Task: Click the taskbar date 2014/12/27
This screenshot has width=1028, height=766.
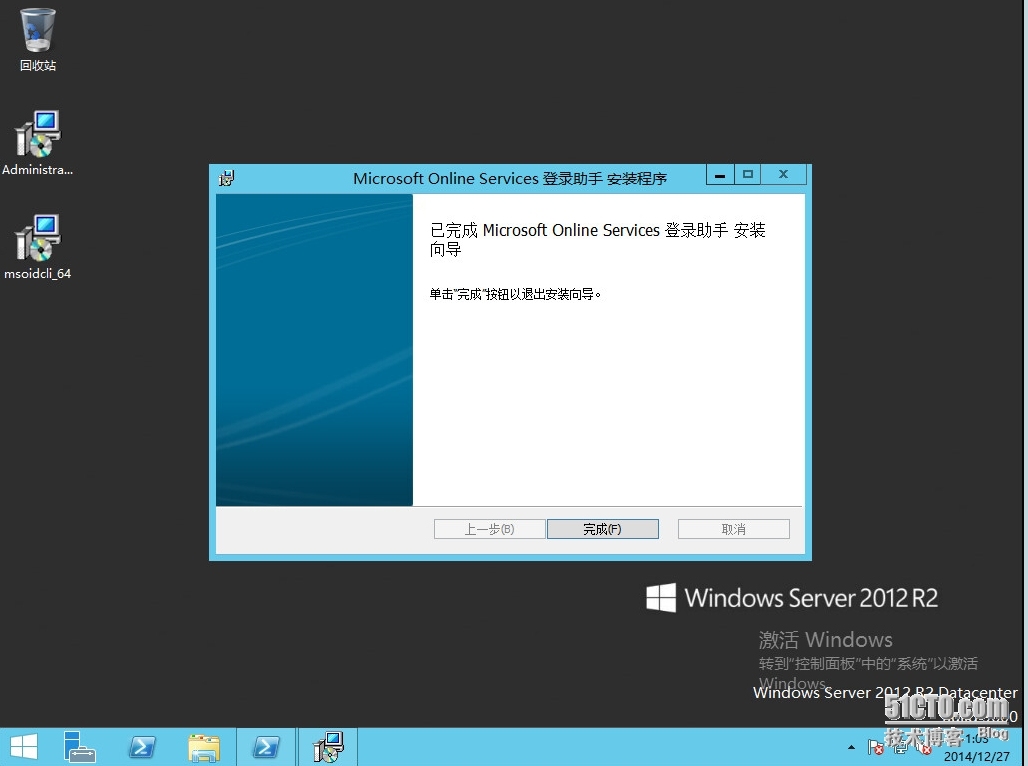Action: coord(976,756)
